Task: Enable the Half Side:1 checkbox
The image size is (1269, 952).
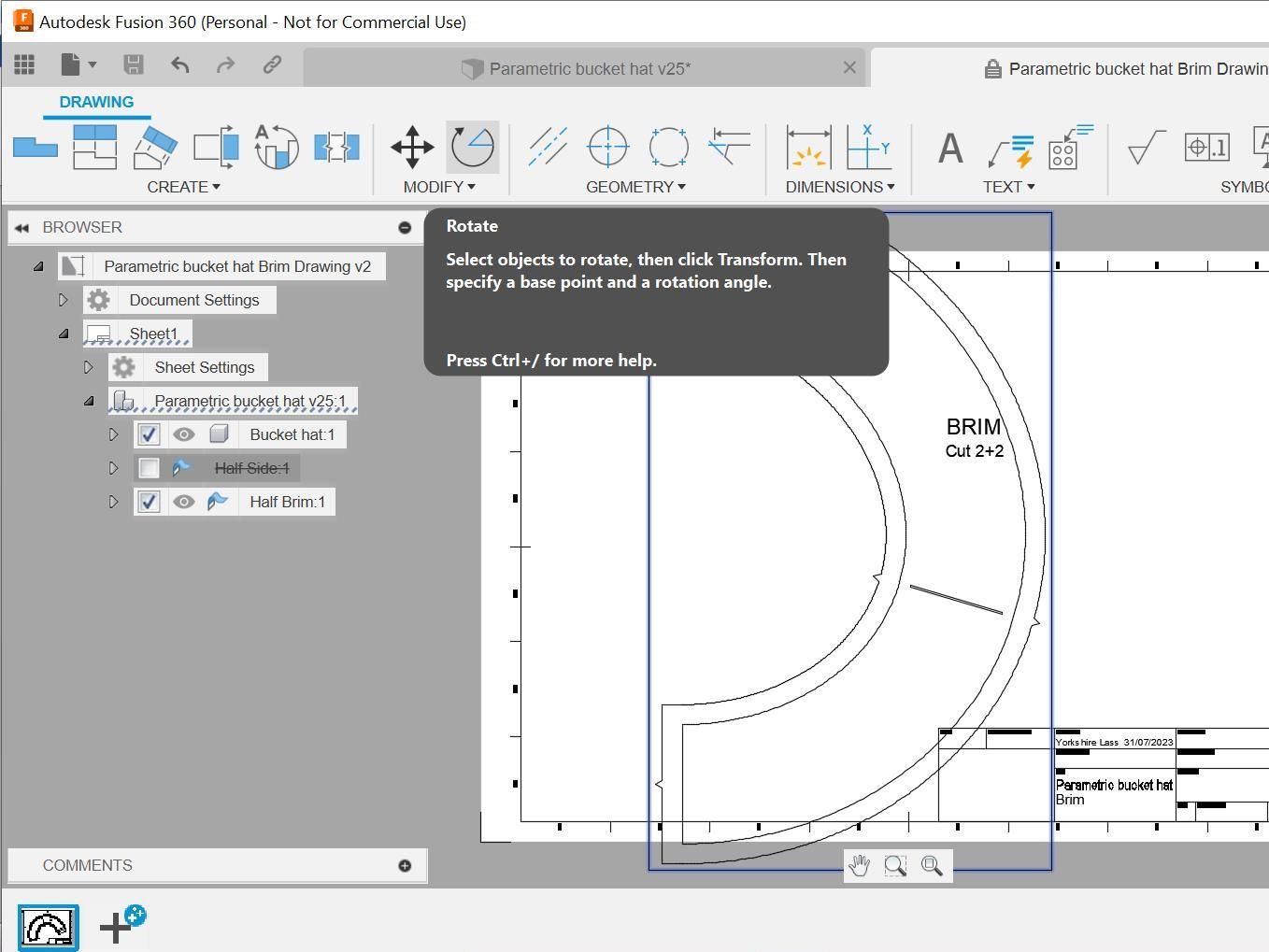Action: pos(149,468)
